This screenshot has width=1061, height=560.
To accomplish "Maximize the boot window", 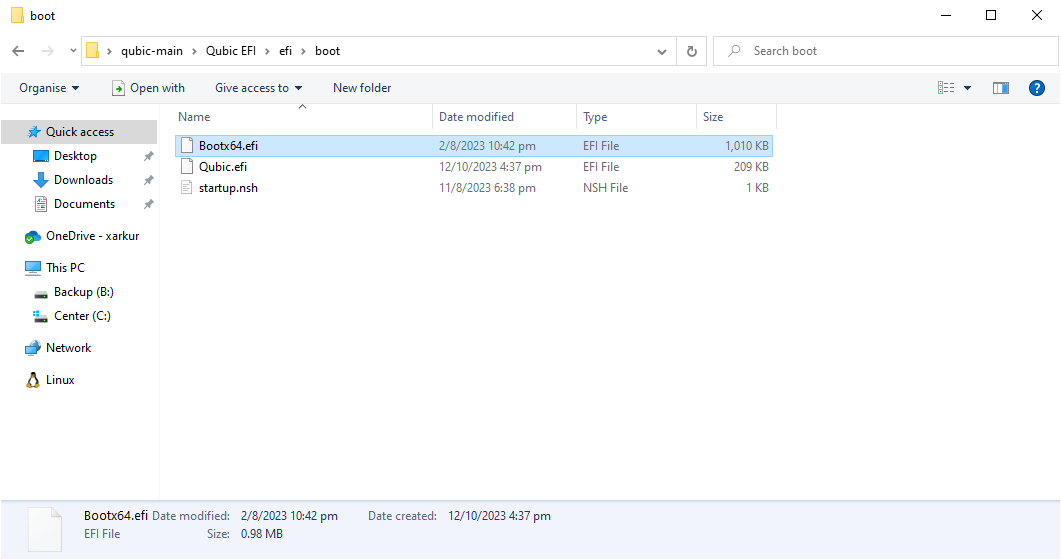I will pos(991,15).
